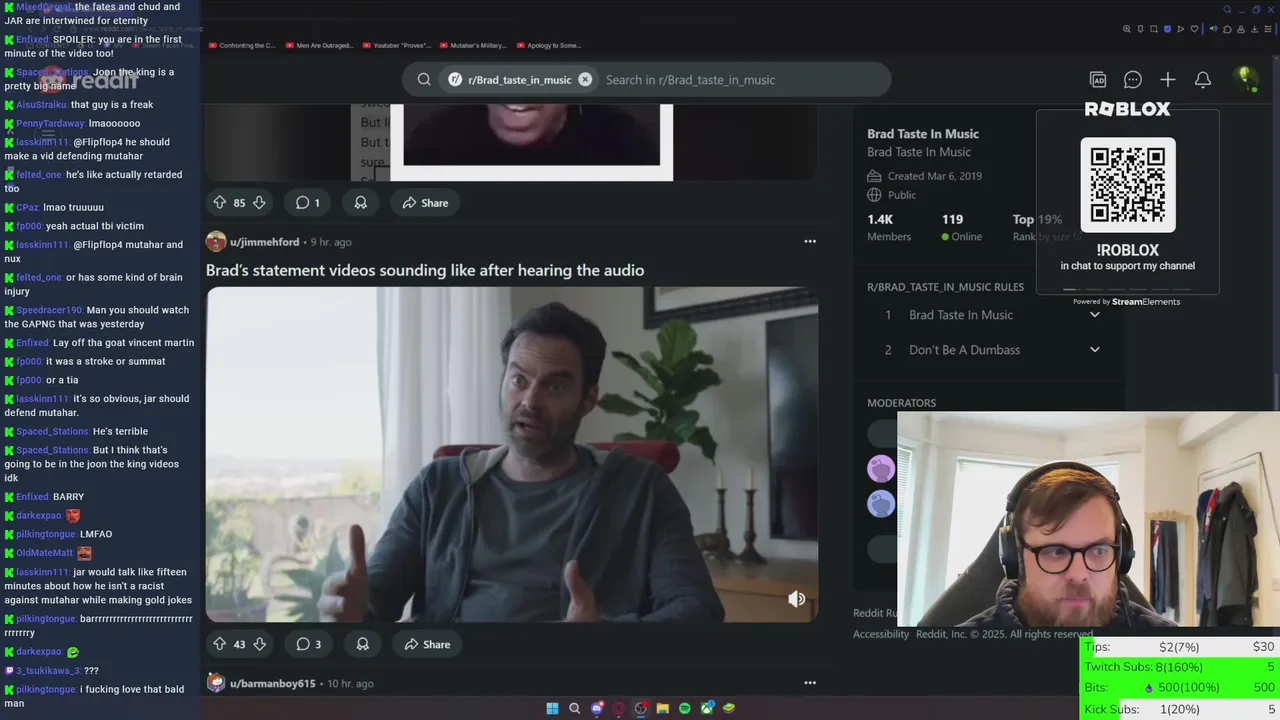
Task: Click the u/jimmehford avatar
Action: [216, 241]
